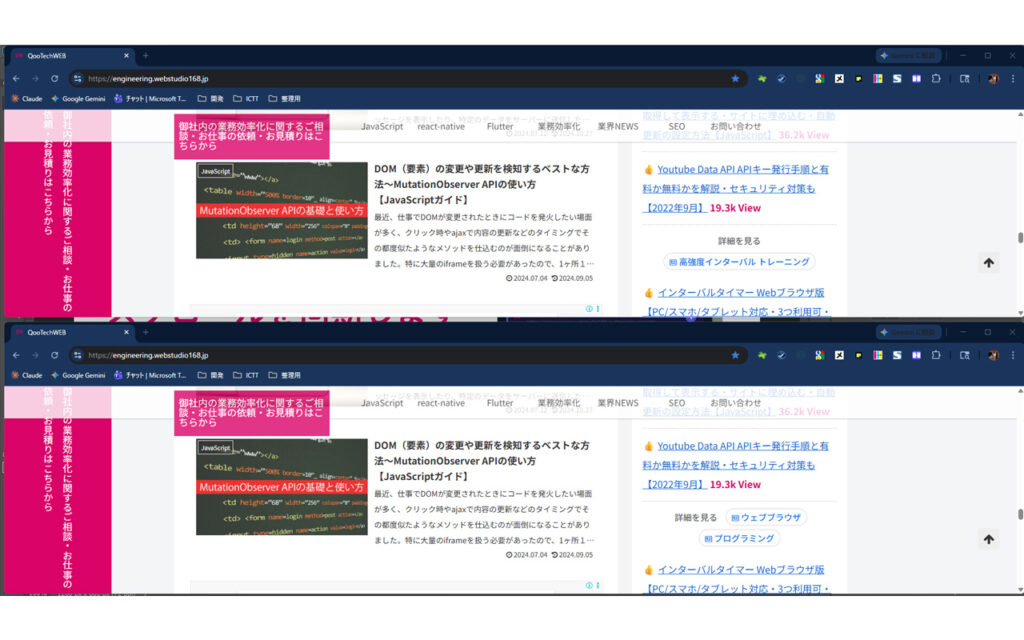Viewport: 1024px width, 640px height.
Task: Expand the 開発 bookmark folder in the upper window
Action: point(211,99)
